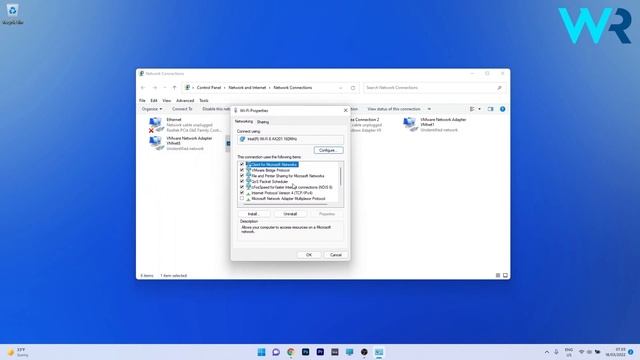Show hidden system tray icons chevron

click(547, 352)
